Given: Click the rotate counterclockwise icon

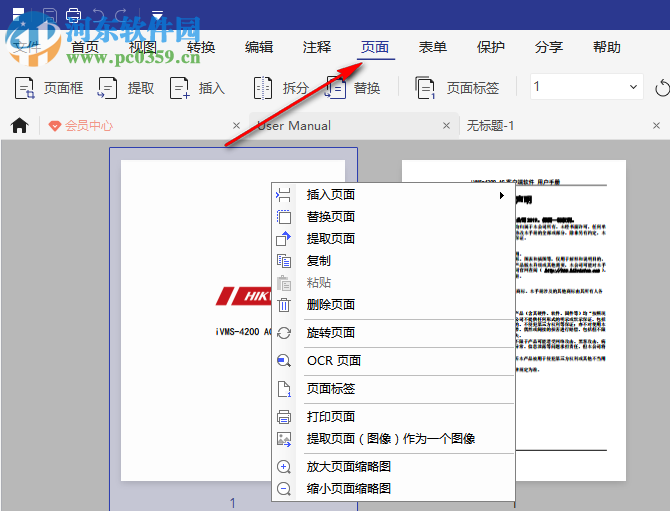Looking at the screenshot, I should pos(662,88).
